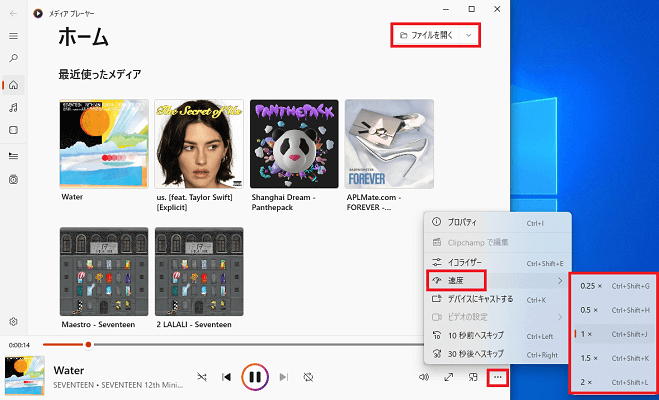659x400 pixels.
Task: Set playback speed to 2 ×
Action: 614,382
